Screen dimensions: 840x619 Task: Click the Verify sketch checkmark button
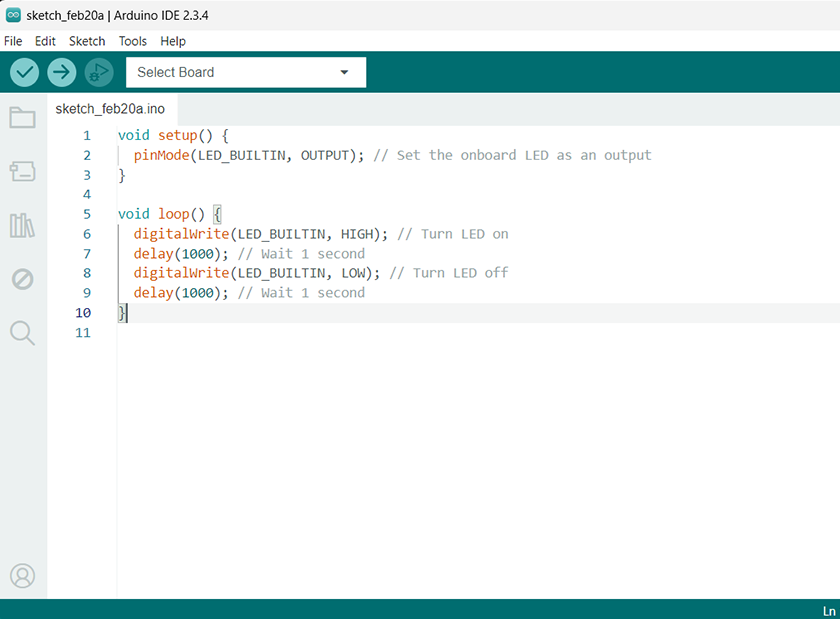tap(25, 72)
